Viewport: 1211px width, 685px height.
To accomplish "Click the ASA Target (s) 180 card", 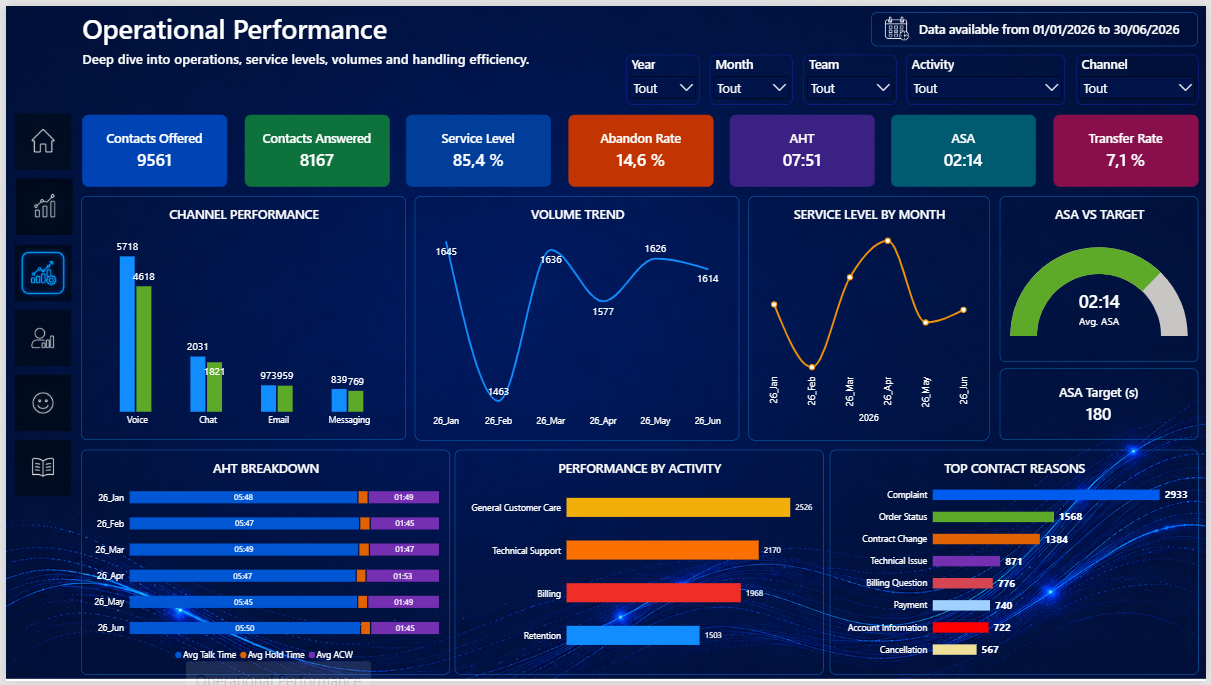I will (x=1098, y=404).
